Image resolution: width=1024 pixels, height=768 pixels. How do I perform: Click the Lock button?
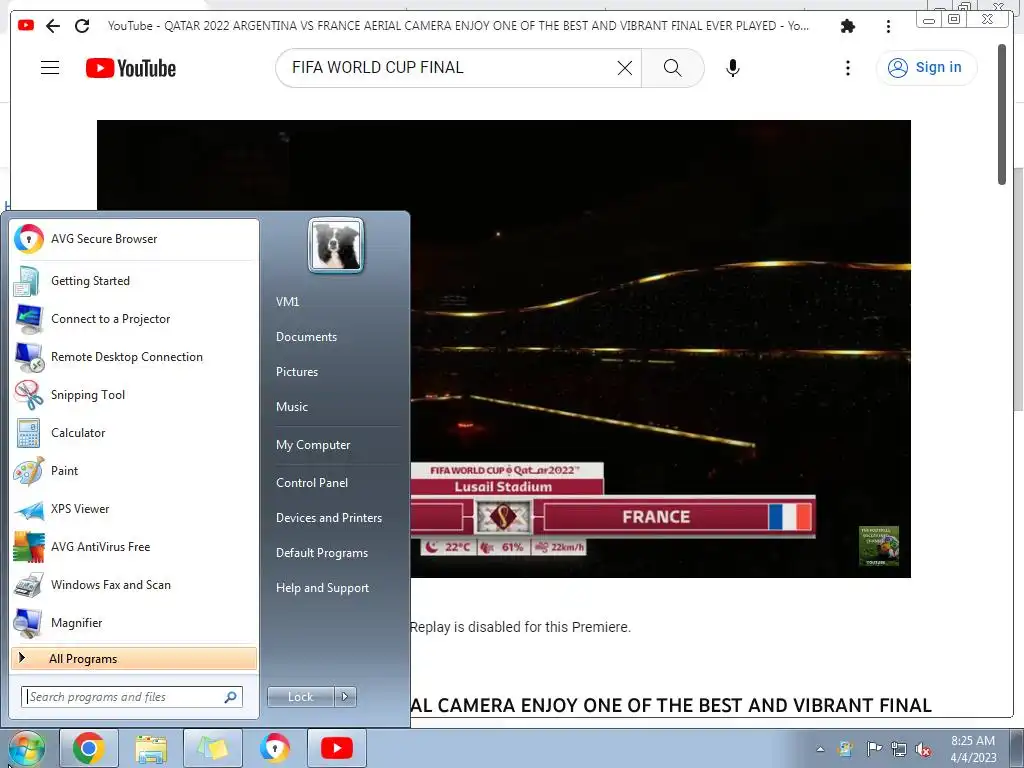tap(300, 697)
